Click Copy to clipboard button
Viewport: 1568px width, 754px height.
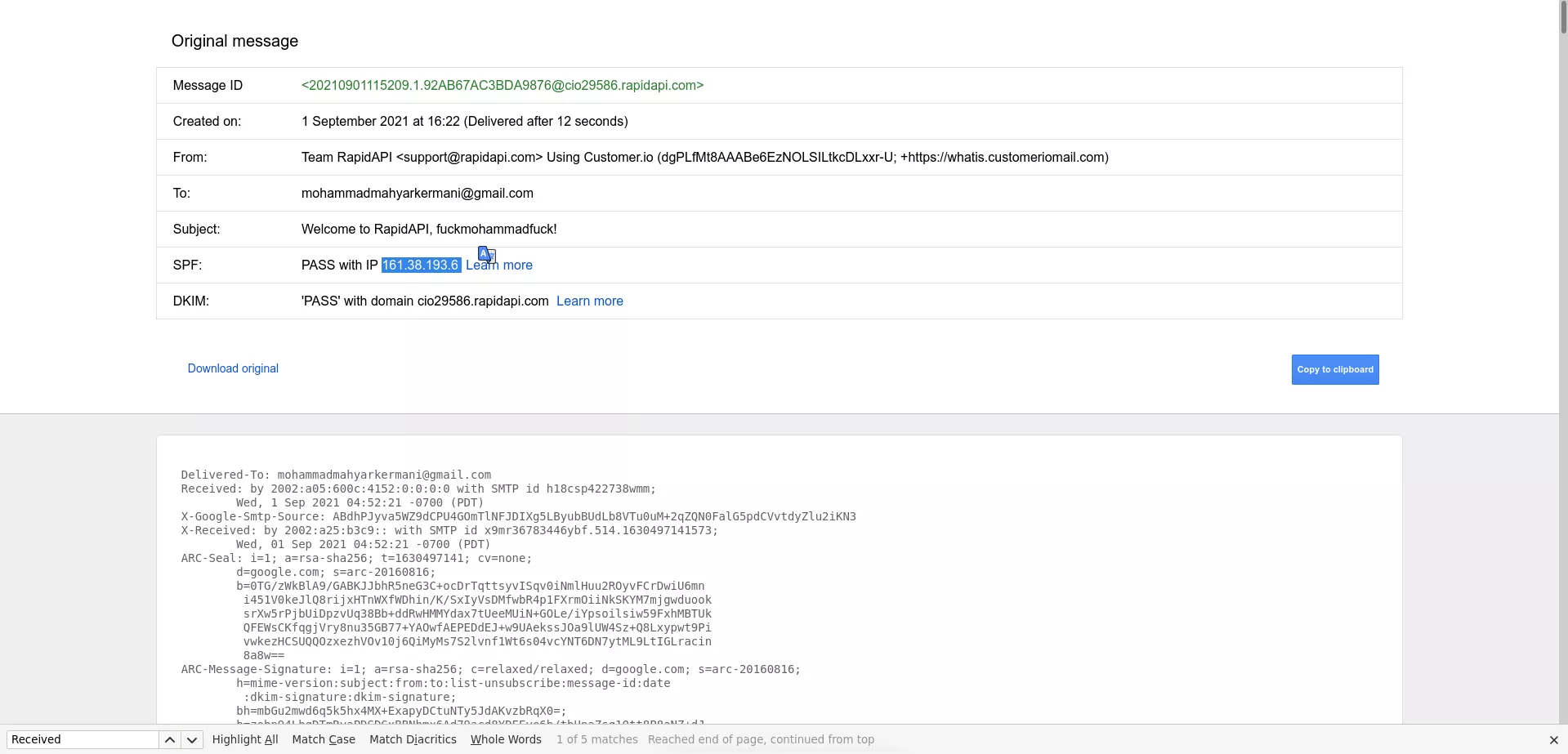click(1335, 369)
